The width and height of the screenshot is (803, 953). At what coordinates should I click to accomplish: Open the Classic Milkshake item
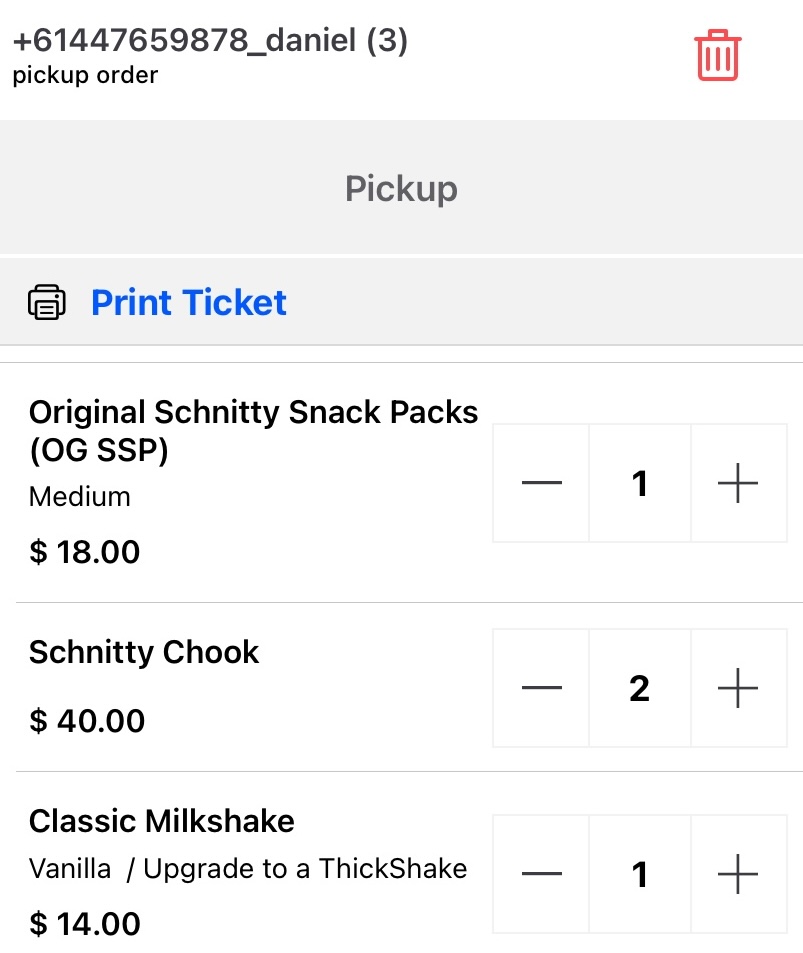click(162, 821)
